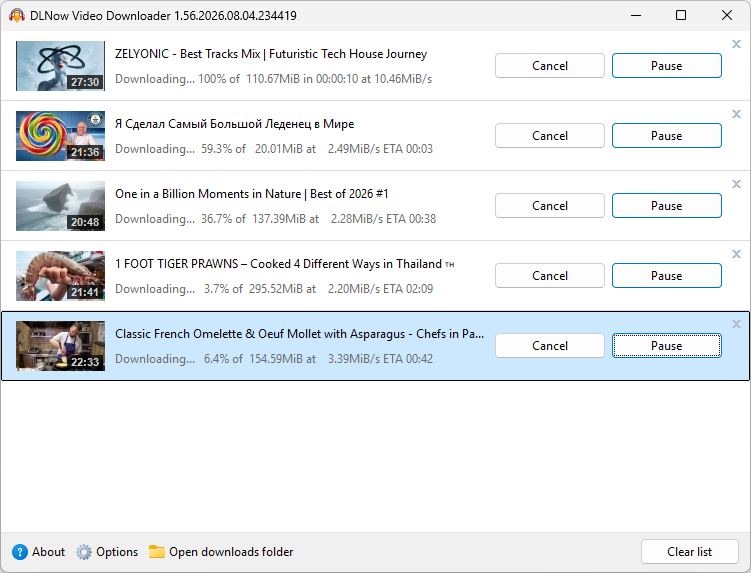Select the ZELYONIC thumbnail showing 27:30

pyautogui.click(x=60, y=66)
